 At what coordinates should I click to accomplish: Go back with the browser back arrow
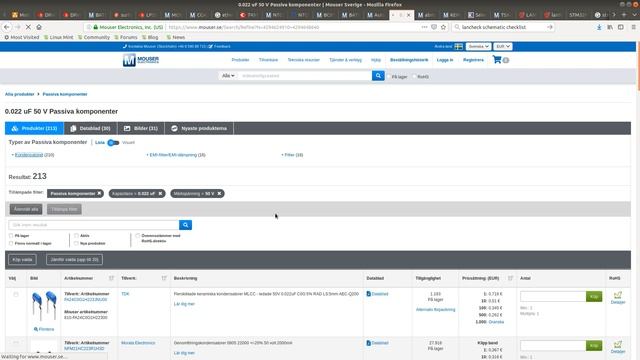click(x=7, y=27)
